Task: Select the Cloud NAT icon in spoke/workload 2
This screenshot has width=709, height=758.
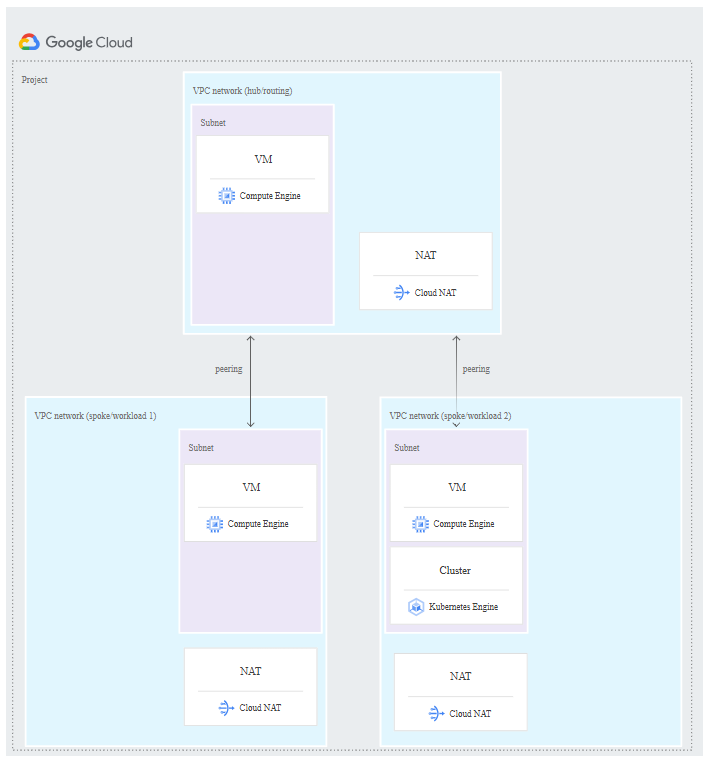Action: click(x=436, y=714)
